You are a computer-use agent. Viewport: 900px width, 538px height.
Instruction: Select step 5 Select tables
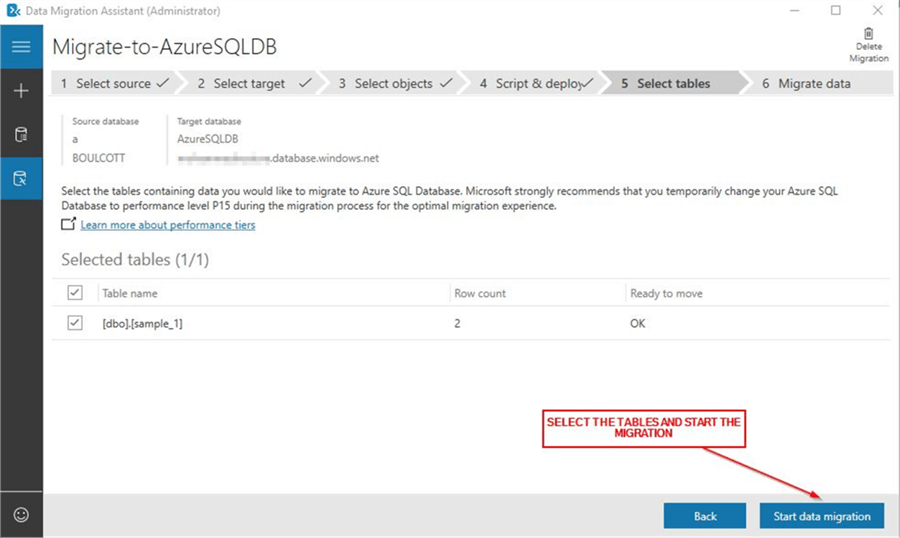point(673,83)
